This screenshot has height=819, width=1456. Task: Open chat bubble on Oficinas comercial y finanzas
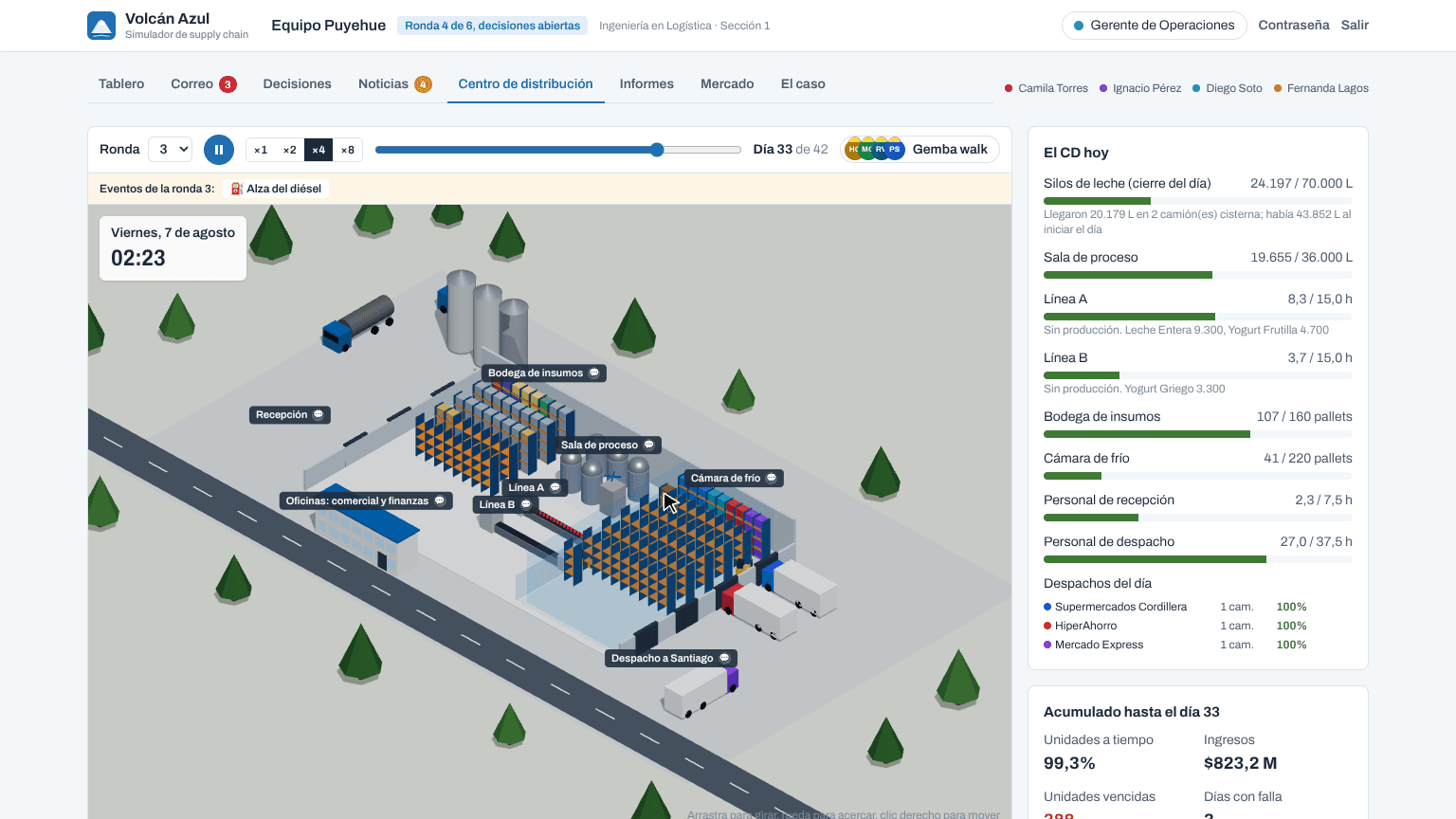click(x=440, y=501)
